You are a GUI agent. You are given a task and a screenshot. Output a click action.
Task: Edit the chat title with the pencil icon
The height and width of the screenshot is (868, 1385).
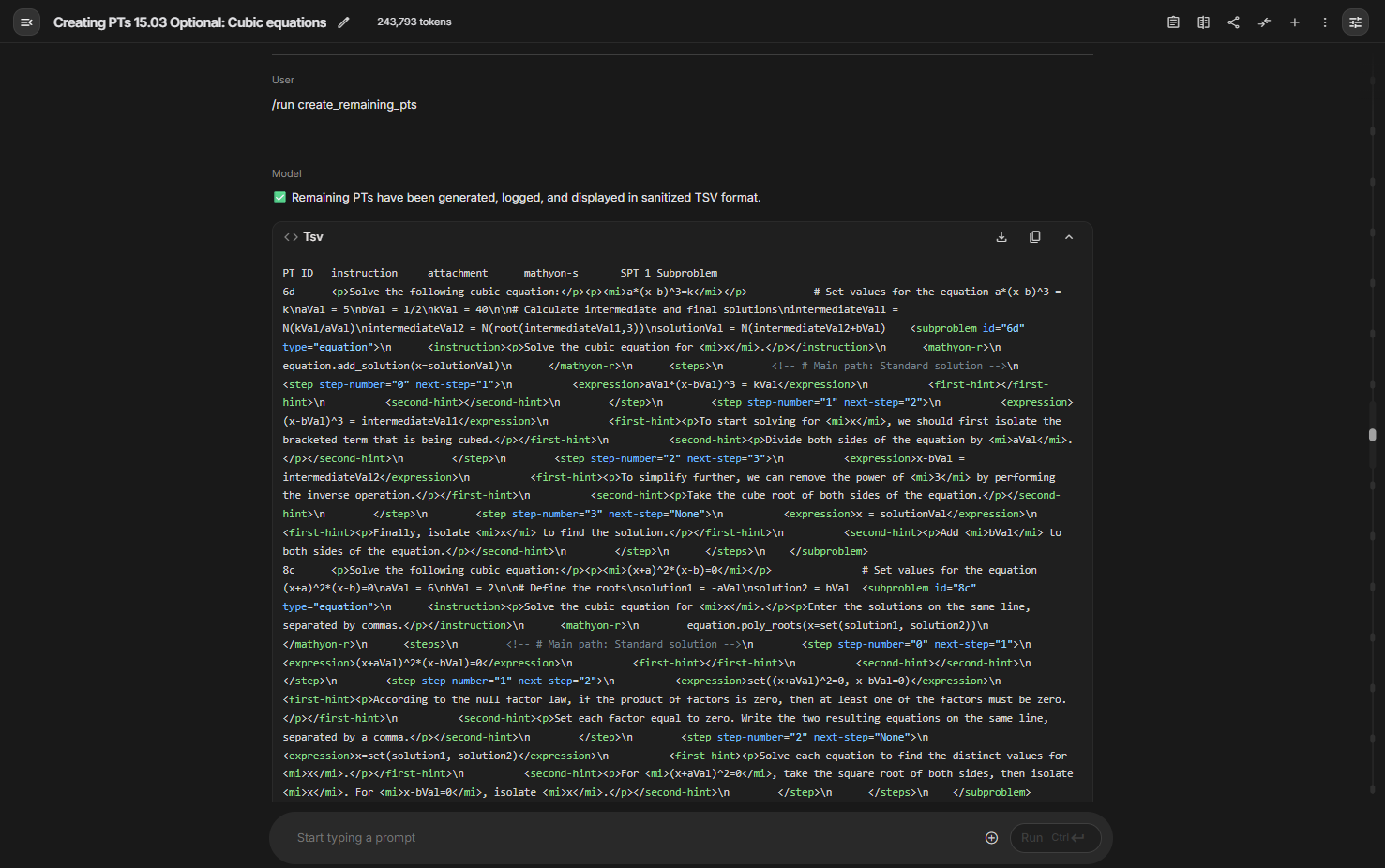[x=344, y=22]
